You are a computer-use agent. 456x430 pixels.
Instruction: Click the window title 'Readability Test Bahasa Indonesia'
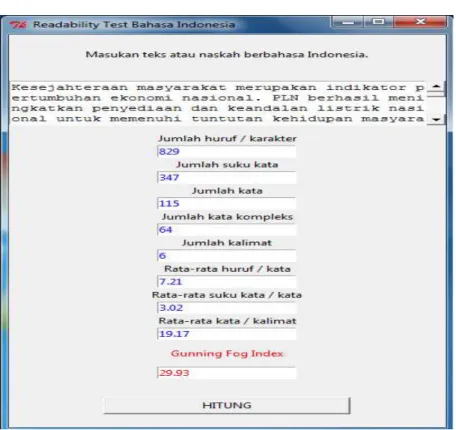(x=134, y=25)
